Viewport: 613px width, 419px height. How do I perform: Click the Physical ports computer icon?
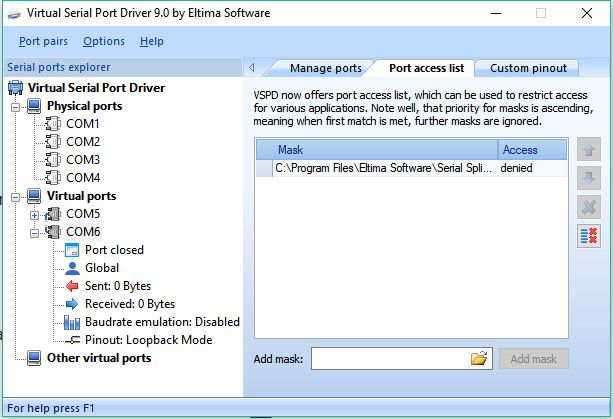pos(34,106)
